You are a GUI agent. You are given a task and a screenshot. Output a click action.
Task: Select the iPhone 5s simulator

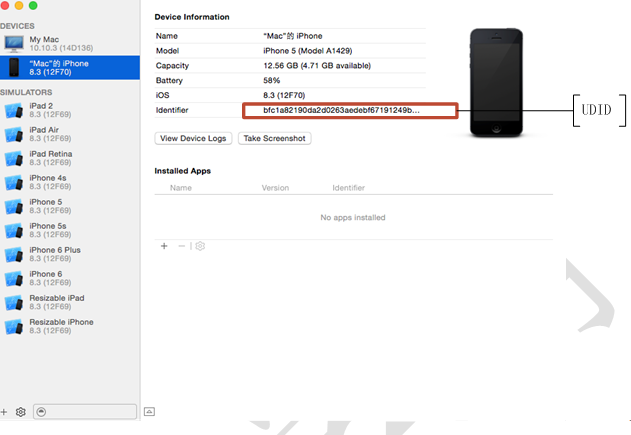coord(70,231)
